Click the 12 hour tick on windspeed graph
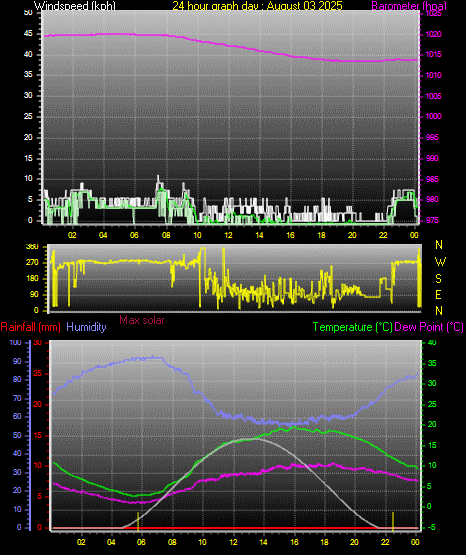 [x=228, y=235]
